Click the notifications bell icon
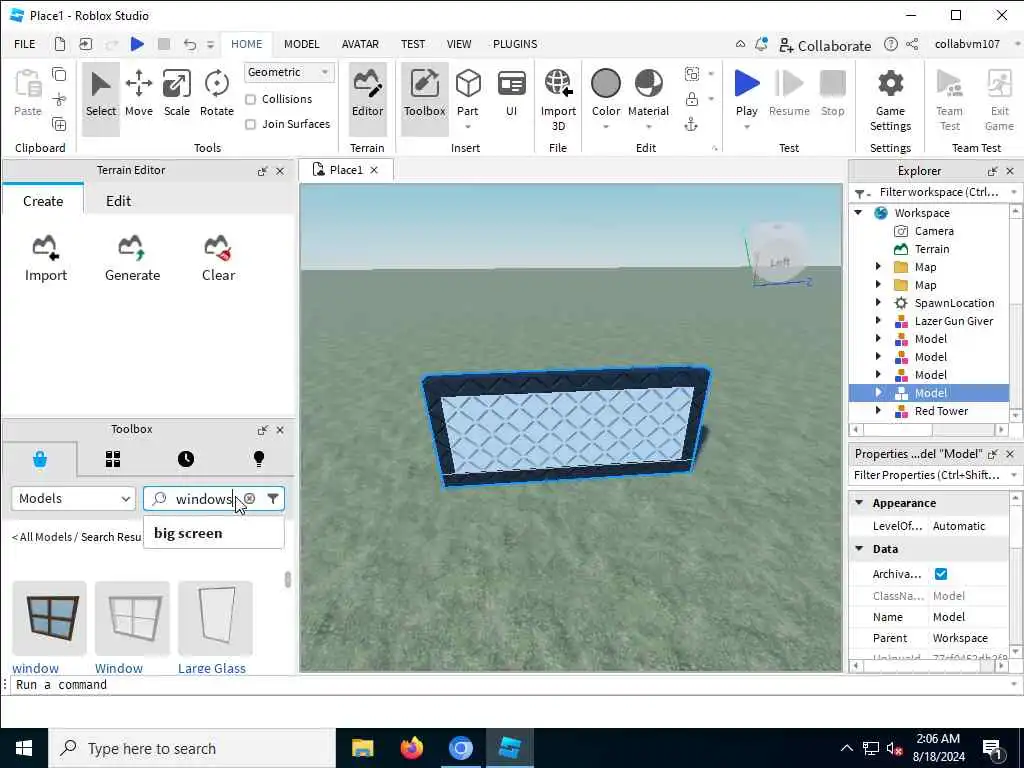Viewport: 1024px width, 768px height. pyautogui.click(x=761, y=44)
